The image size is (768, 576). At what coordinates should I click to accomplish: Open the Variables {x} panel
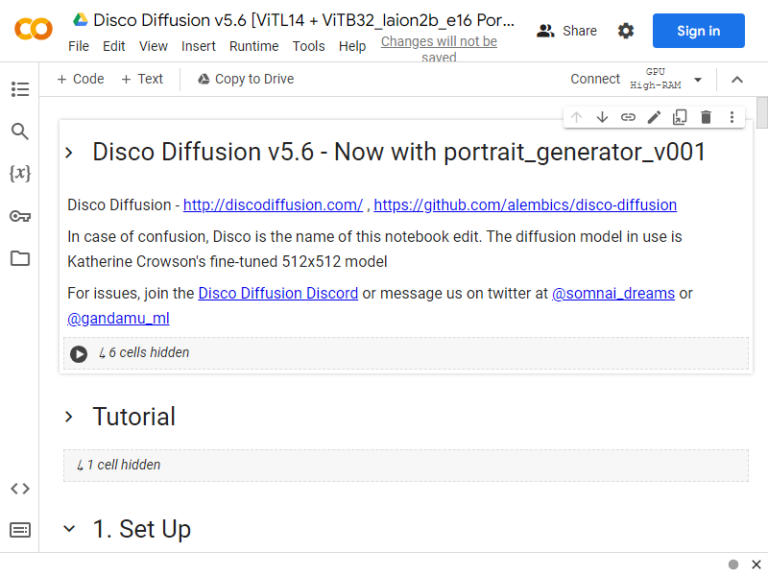click(x=20, y=173)
